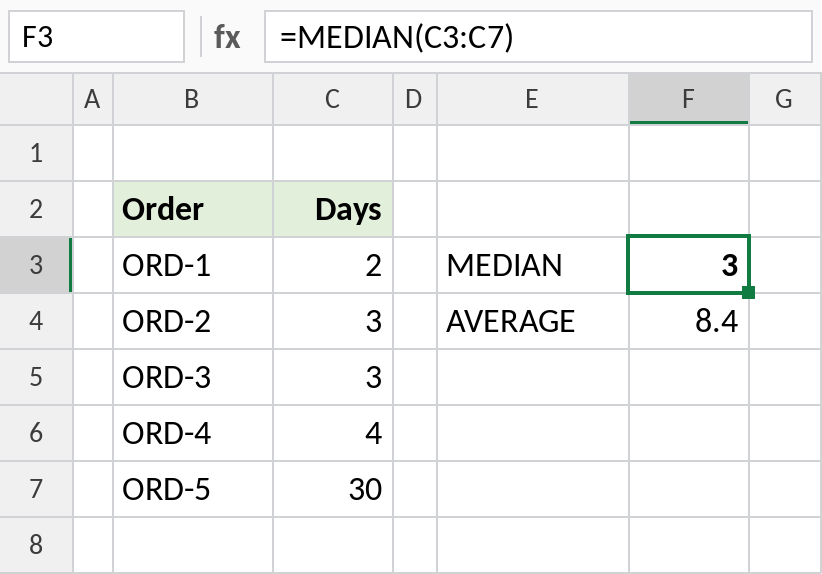Select row 1 header
This screenshot has height=574, width=822.
tap(36, 153)
